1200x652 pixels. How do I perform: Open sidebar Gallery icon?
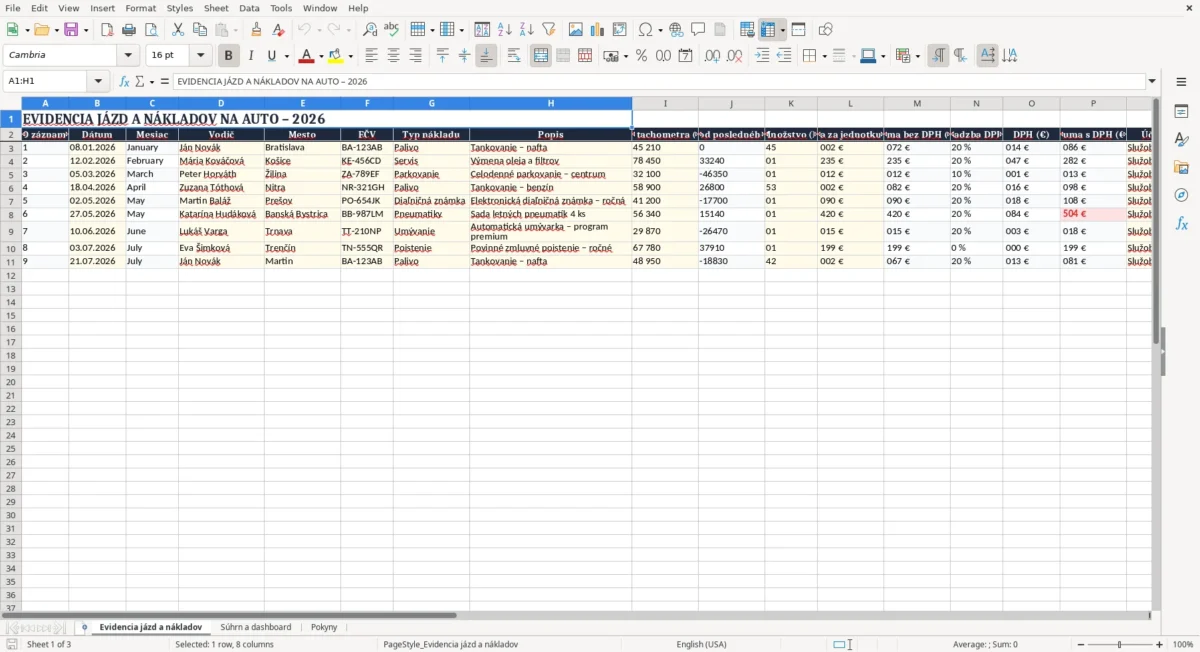[x=1181, y=167]
